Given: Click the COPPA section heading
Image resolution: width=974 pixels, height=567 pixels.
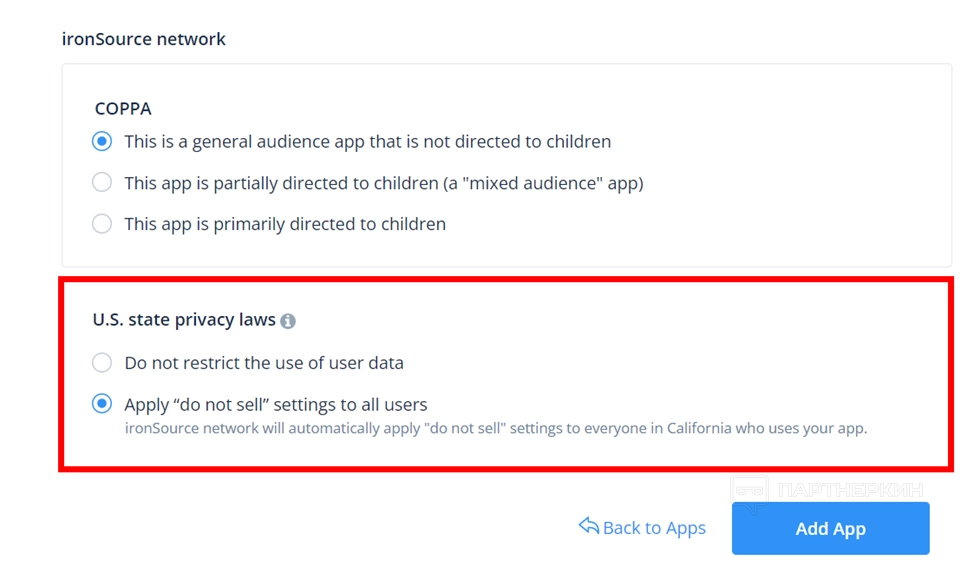Looking at the screenshot, I should pyautogui.click(x=123, y=108).
